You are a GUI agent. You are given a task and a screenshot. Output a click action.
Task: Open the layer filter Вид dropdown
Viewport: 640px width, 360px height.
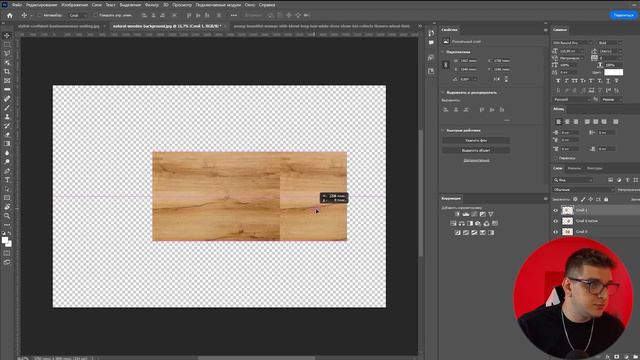(x=573, y=180)
